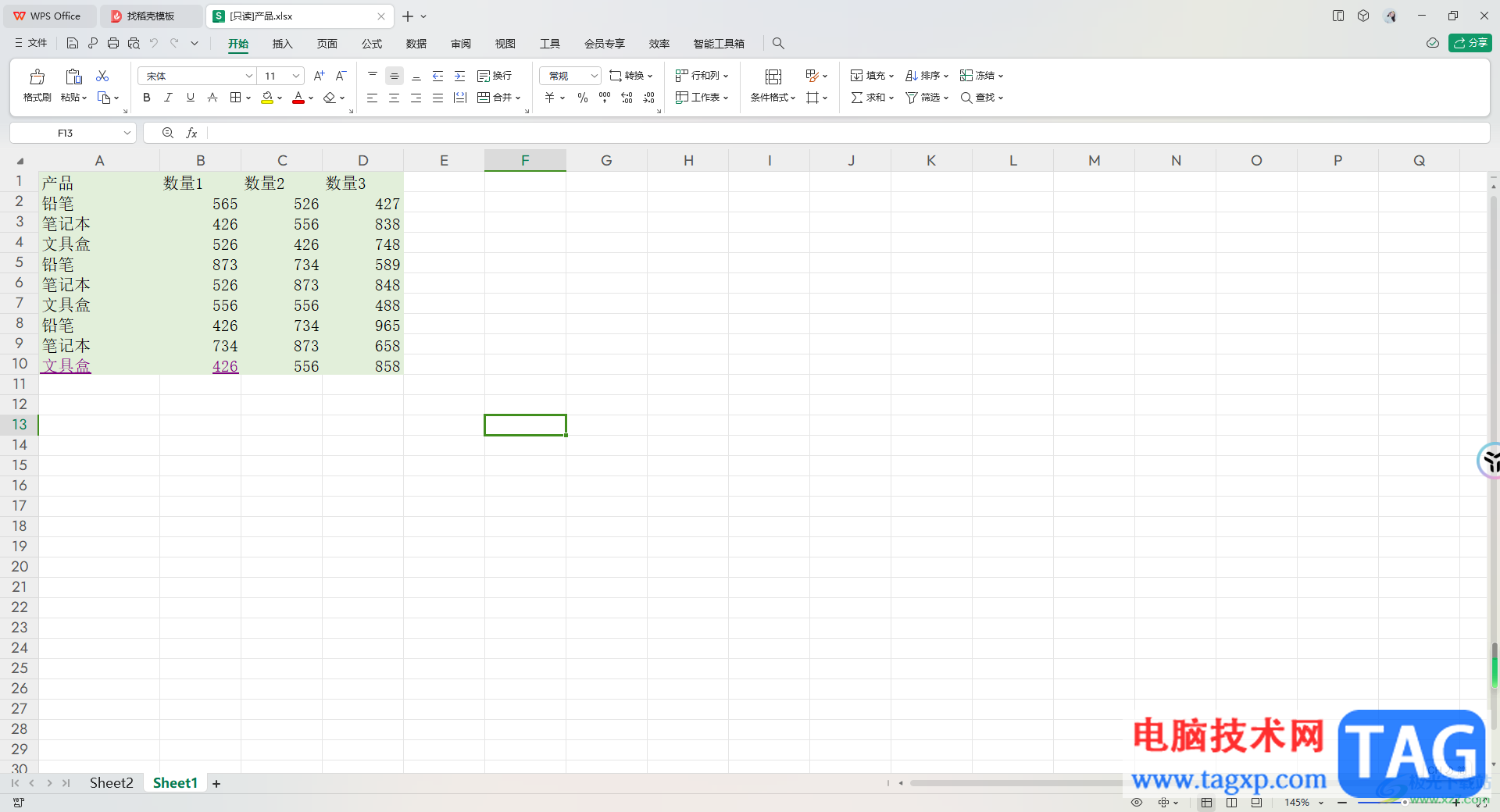Toggle Wrap Text (换行)
Screen dimensions: 1500x812
pyautogui.click(x=495, y=76)
